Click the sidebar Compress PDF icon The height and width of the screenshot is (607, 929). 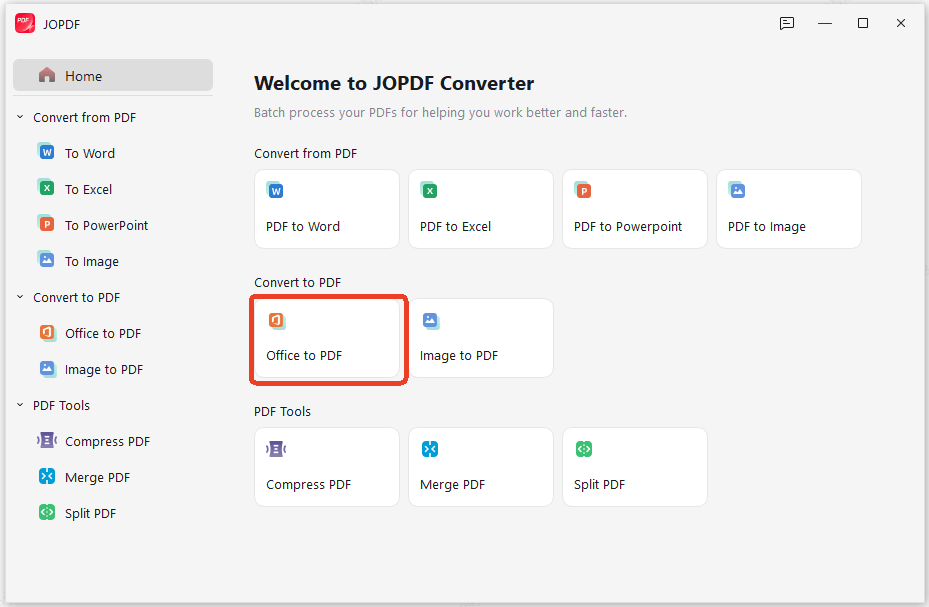[x=47, y=440]
